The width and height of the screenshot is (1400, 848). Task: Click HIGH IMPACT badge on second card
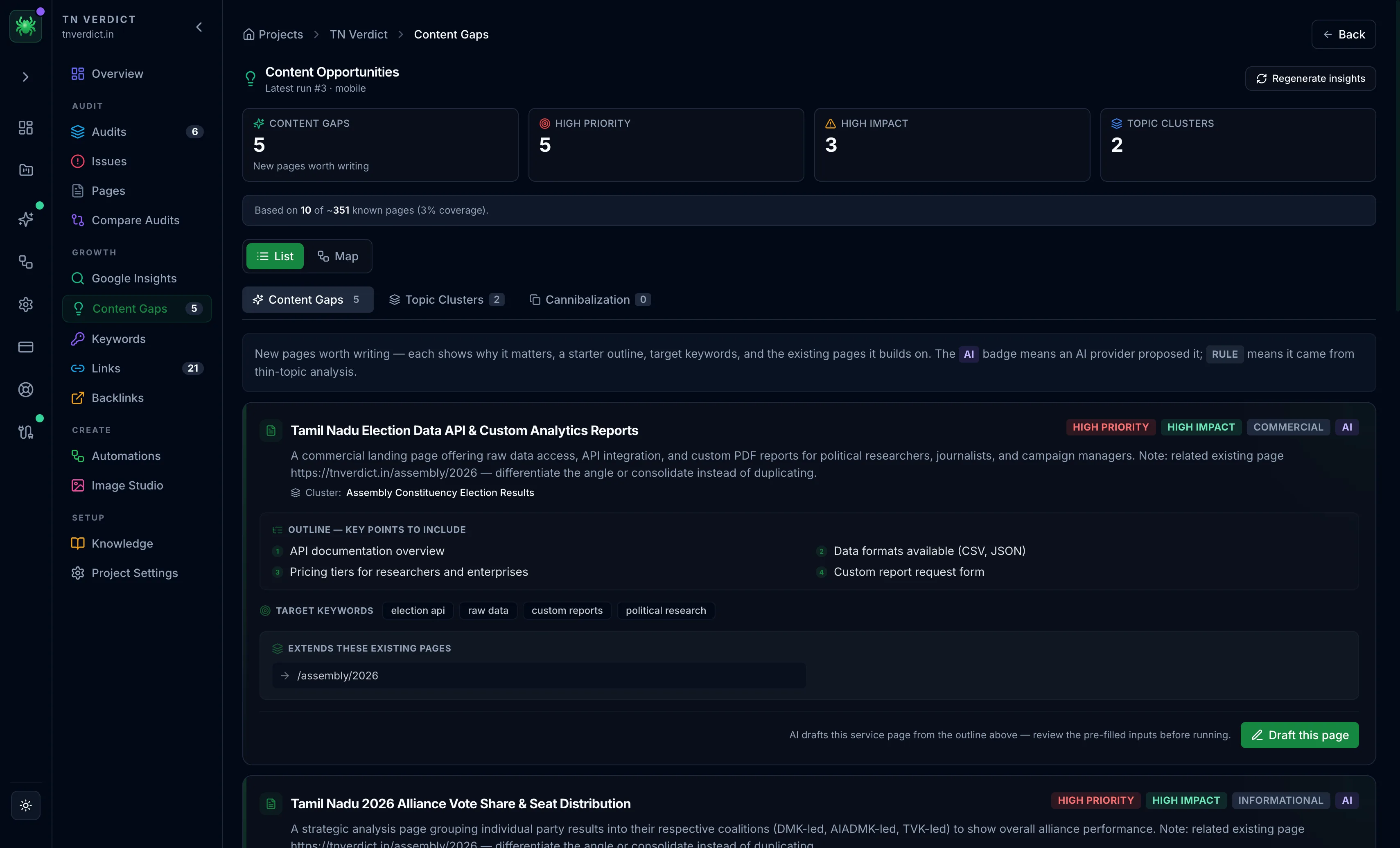pyautogui.click(x=1186, y=800)
